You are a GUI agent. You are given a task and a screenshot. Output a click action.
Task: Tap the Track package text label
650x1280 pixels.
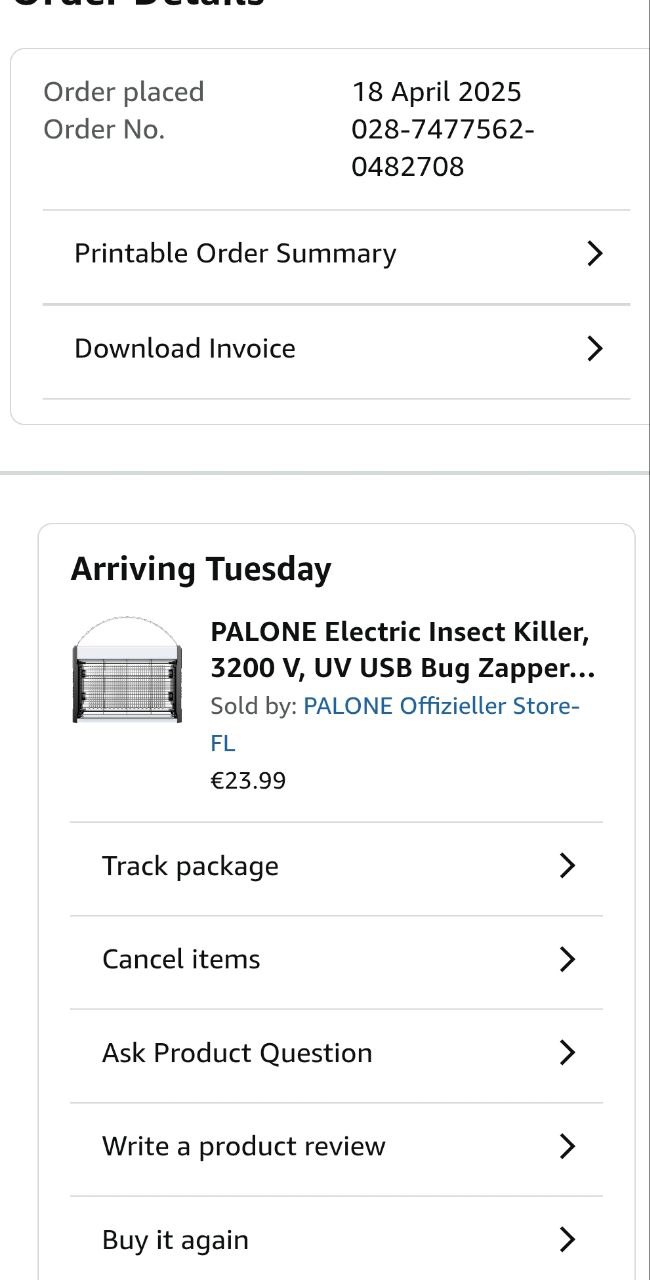pyautogui.click(x=190, y=866)
